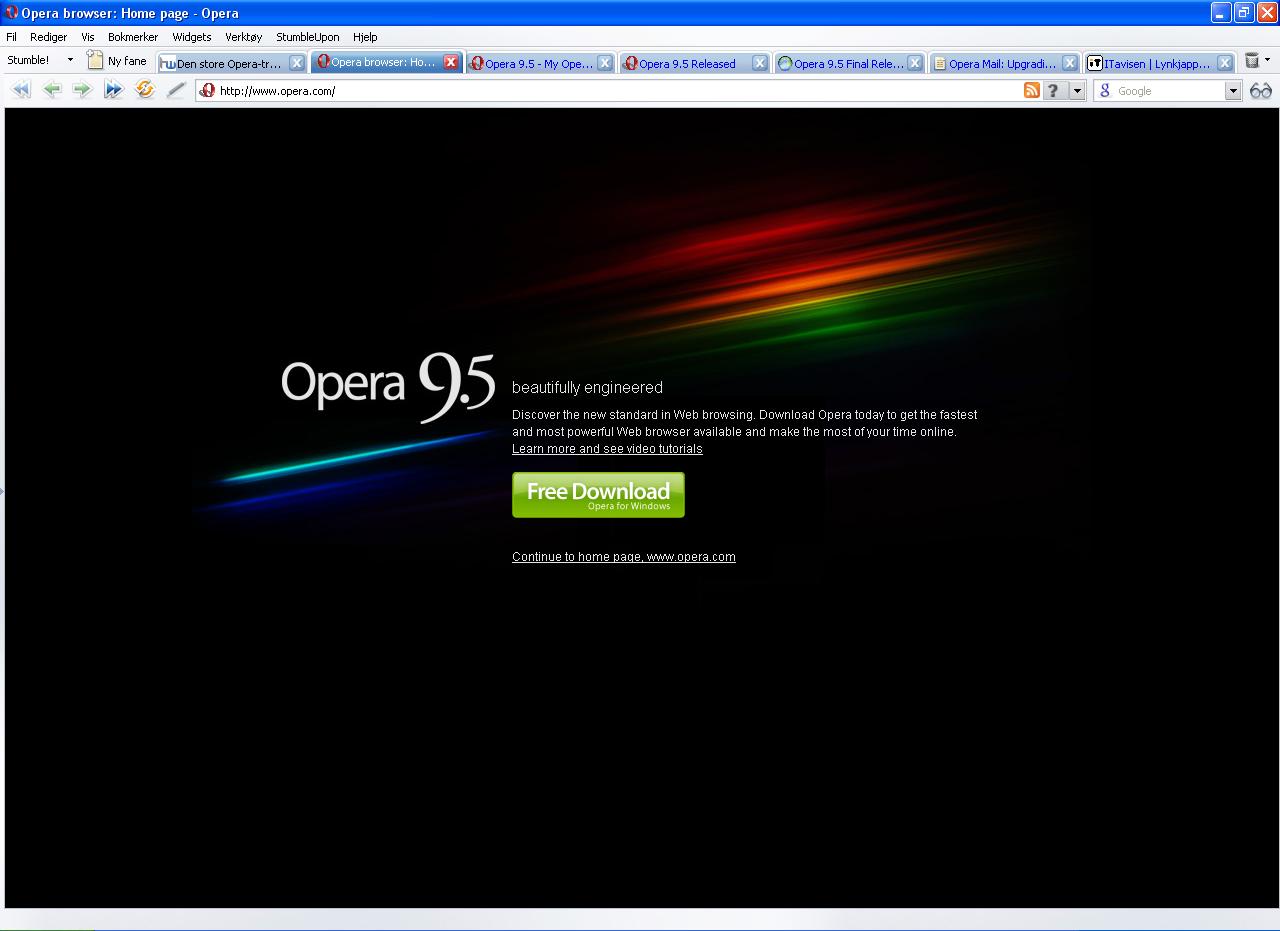Open the Fil menu
The height and width of the screenshot is (931, 1280).
12,37
